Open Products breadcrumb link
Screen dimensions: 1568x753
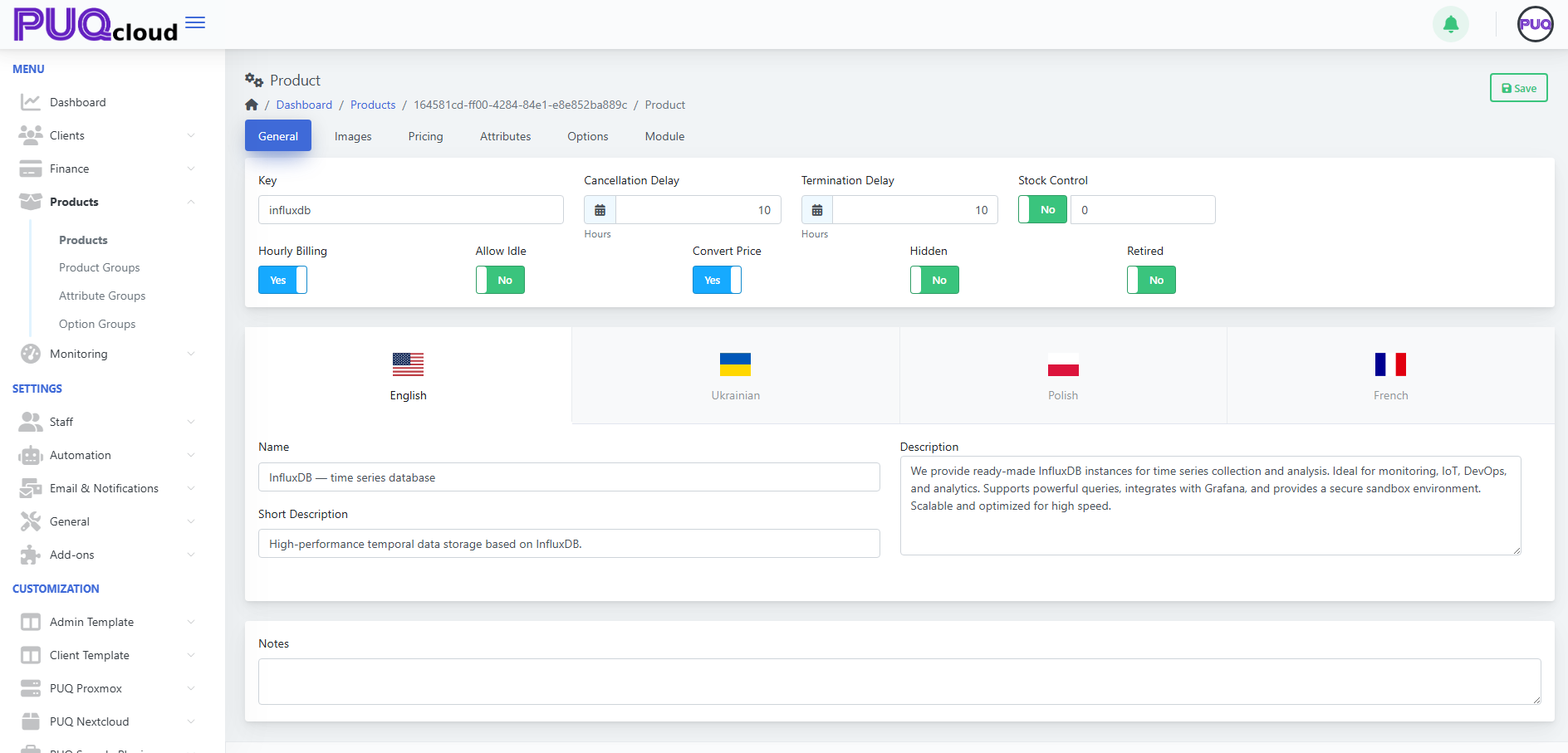(373, 105)
